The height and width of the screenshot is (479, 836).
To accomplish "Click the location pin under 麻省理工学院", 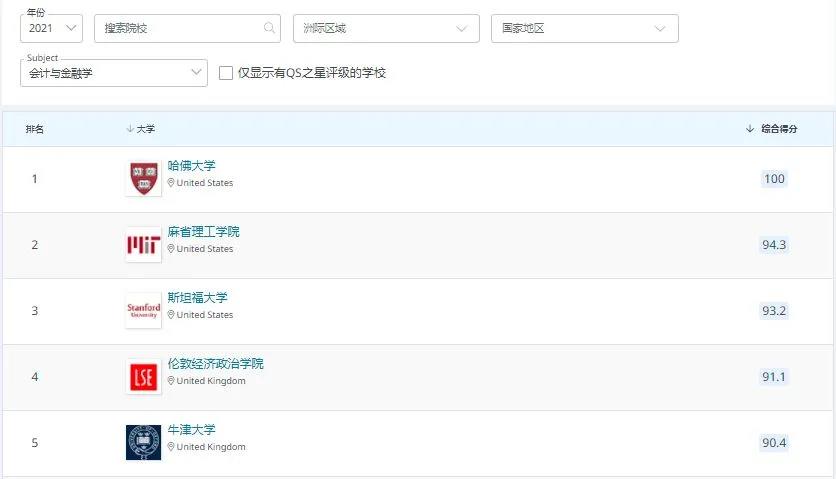I will click(171, 249).
